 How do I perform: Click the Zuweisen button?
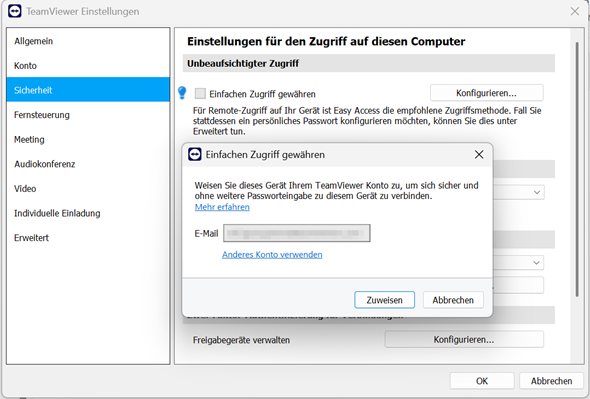[x=385, y=300]
